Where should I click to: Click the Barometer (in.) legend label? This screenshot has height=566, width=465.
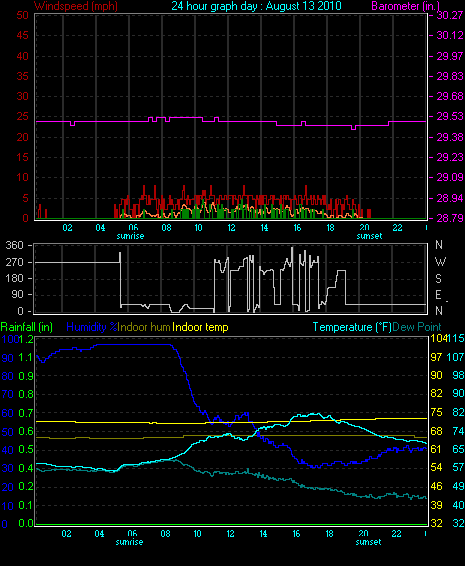click(405, 6)
